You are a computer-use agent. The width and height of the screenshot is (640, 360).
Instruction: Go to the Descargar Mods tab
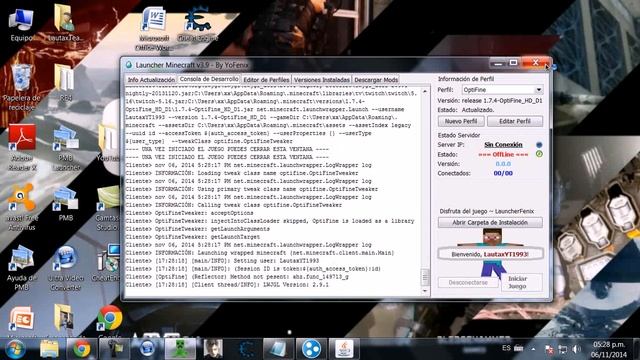tap(376, 80)
